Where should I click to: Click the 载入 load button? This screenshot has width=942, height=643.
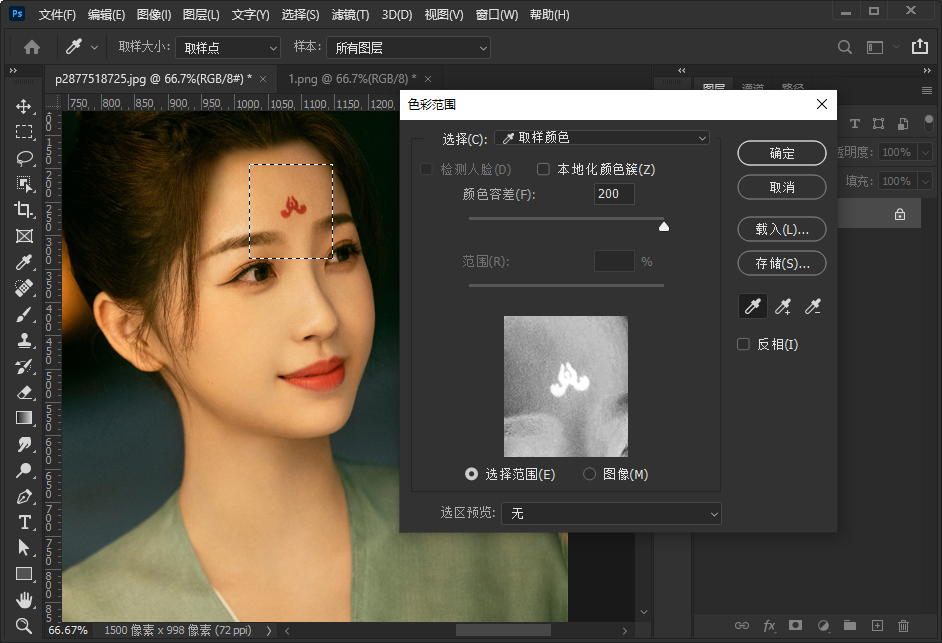coord(782,230)
